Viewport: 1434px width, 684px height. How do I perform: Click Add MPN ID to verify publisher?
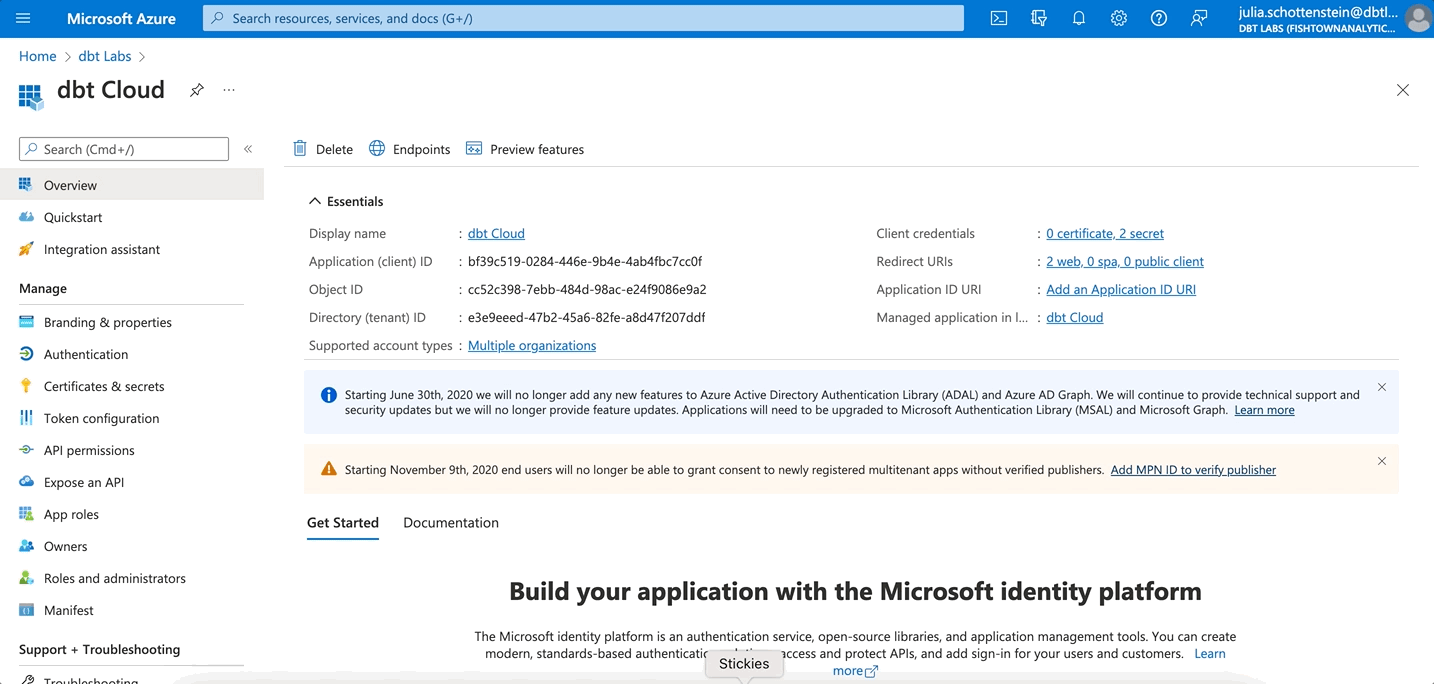click(1193, 469)
